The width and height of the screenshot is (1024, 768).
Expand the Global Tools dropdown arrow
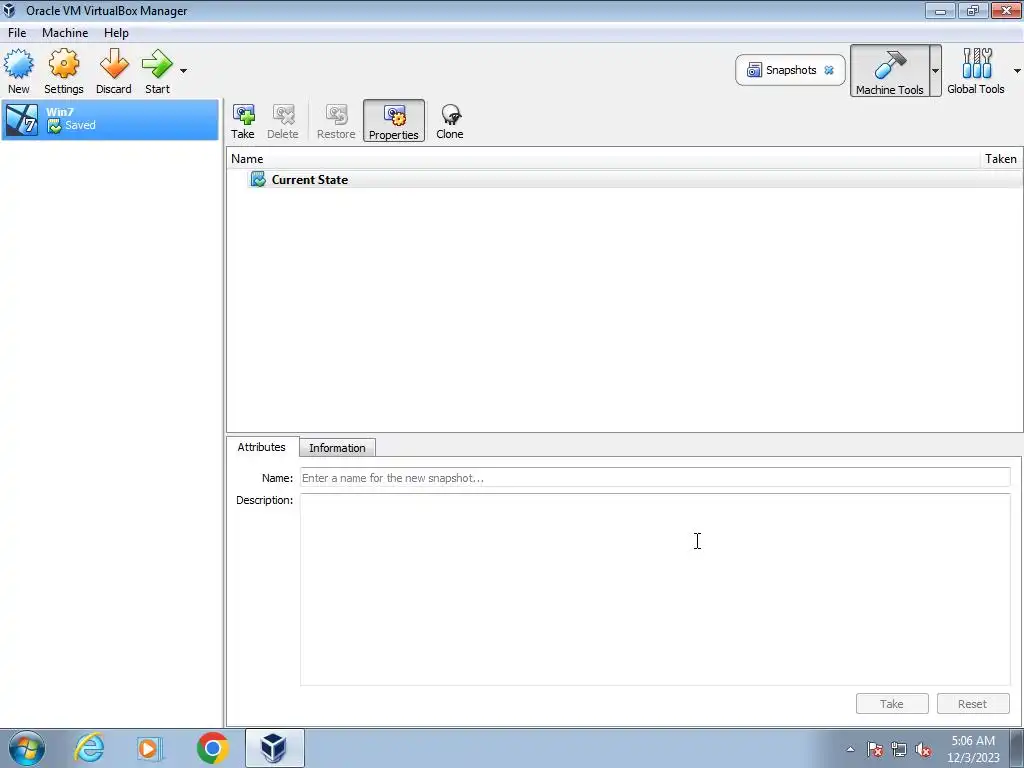pyautogui.click(x=1017, y=71)
